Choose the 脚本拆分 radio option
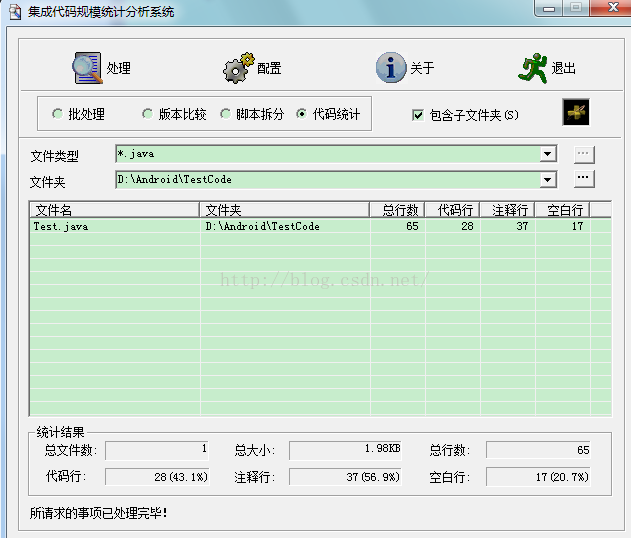The image size is (631, 538). [225, 115]
